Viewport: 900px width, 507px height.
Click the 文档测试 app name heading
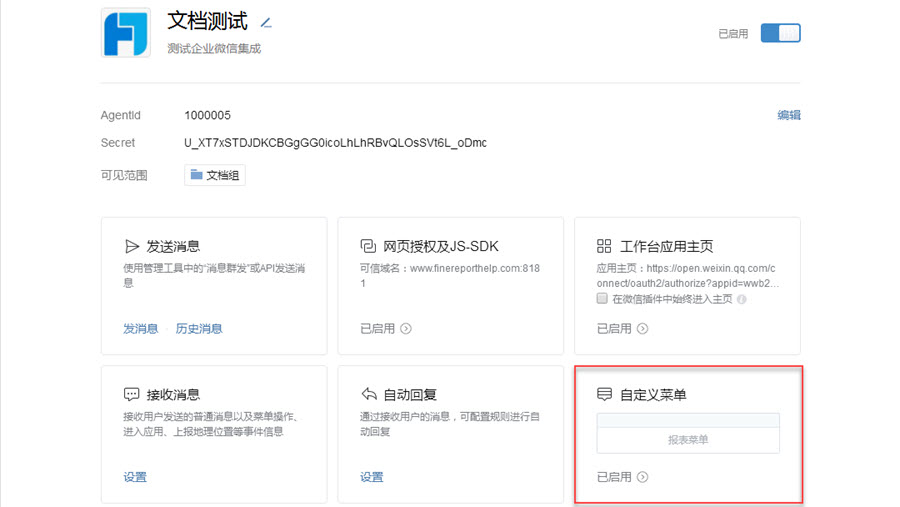[x=207, y=21]
